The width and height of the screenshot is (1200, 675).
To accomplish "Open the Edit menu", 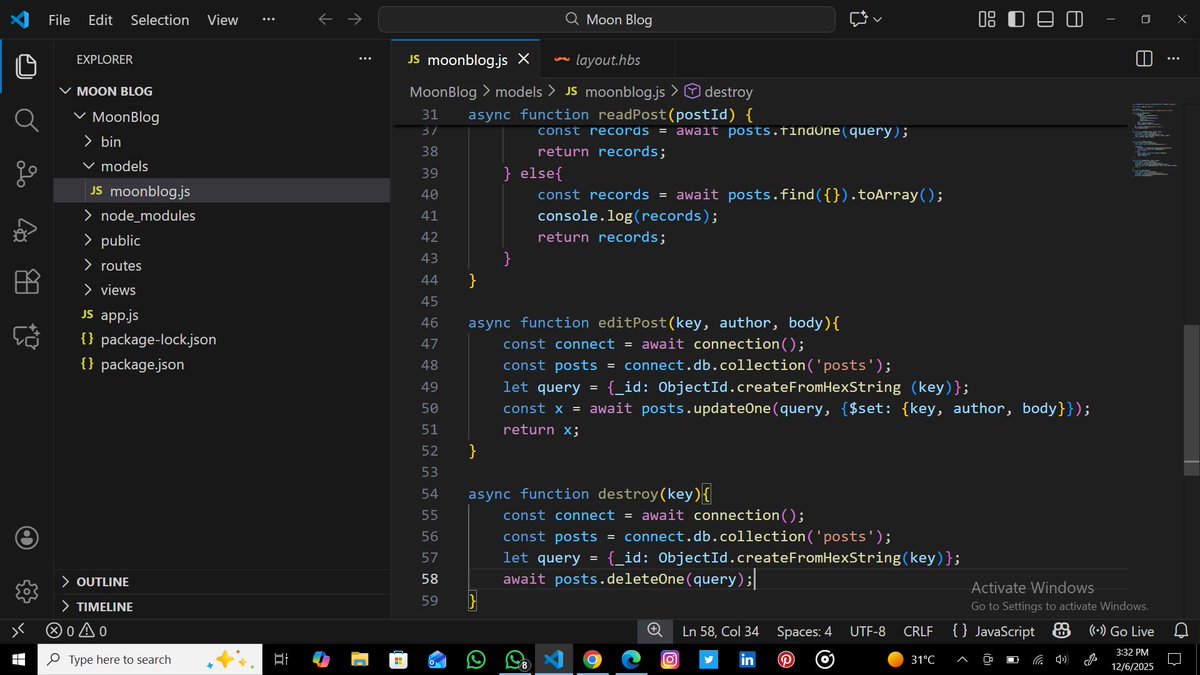I will [x=100, y=19].
